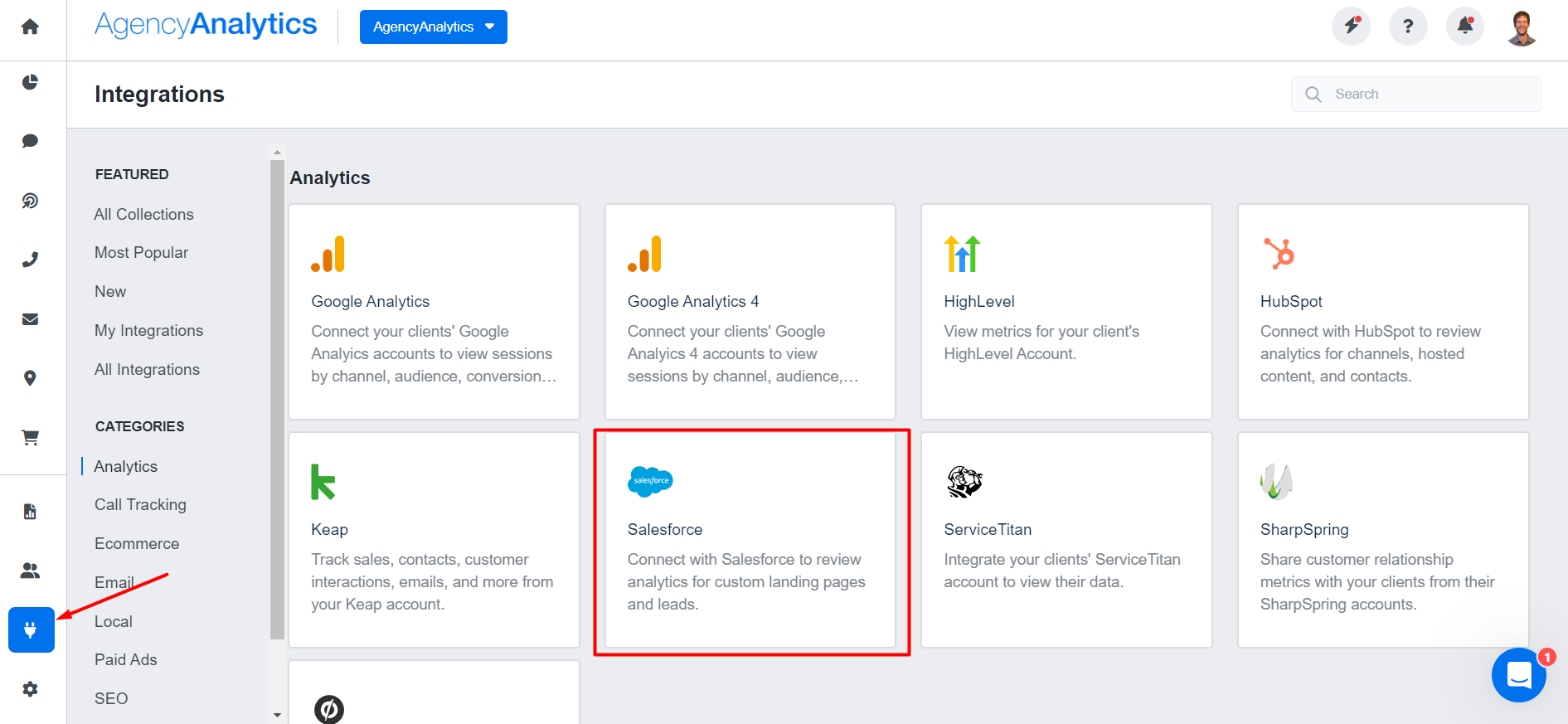The image size is (1568, 724).
Task: Open the pie chart dashboard icon
Action: pos(30,82)
